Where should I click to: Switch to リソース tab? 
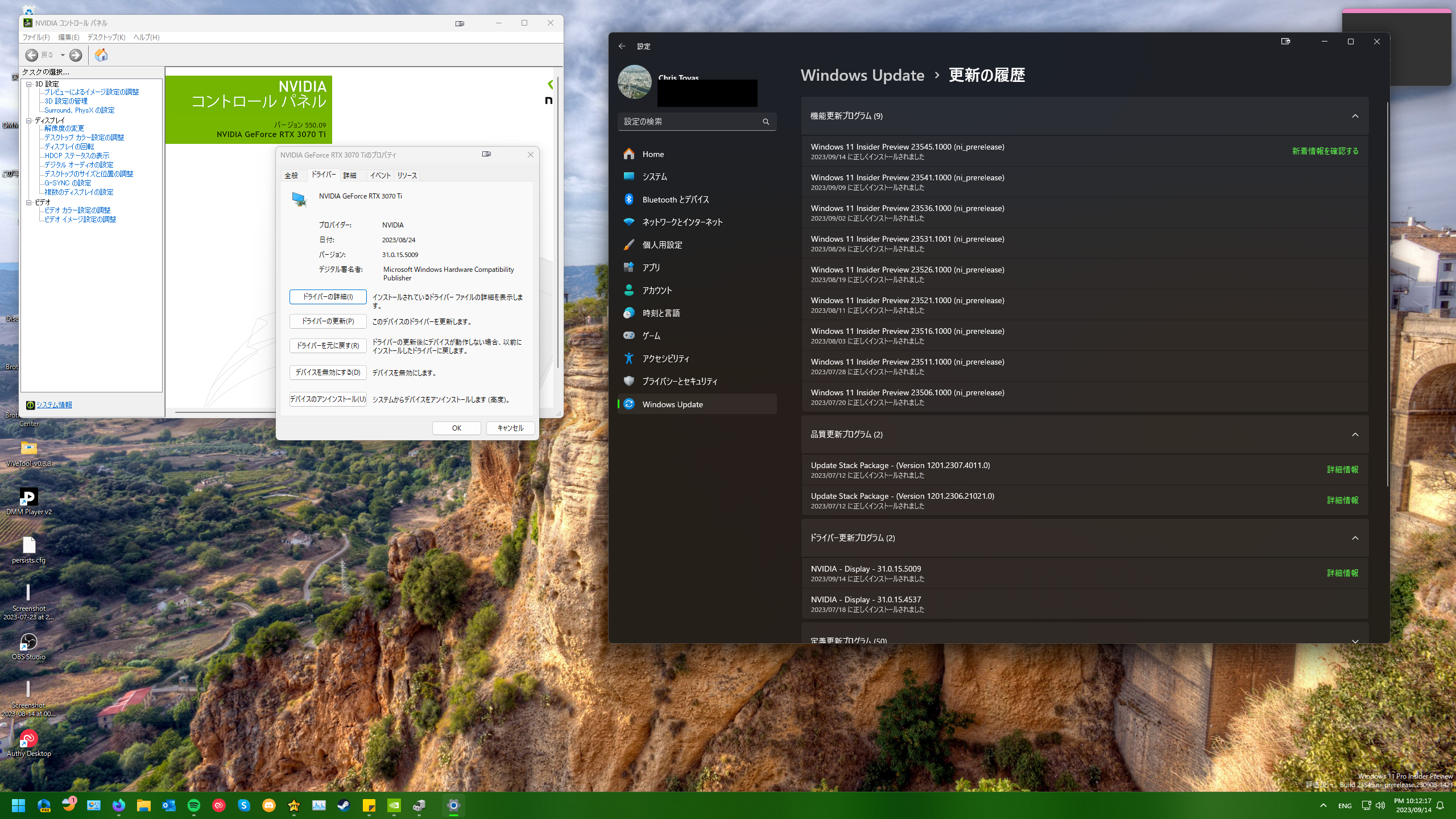(407, 175)
